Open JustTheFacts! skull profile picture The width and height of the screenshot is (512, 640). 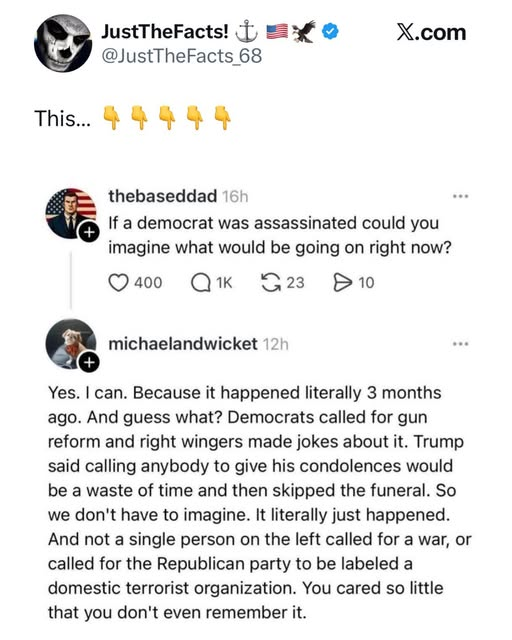pyautogui.click(x=63, y=43)
